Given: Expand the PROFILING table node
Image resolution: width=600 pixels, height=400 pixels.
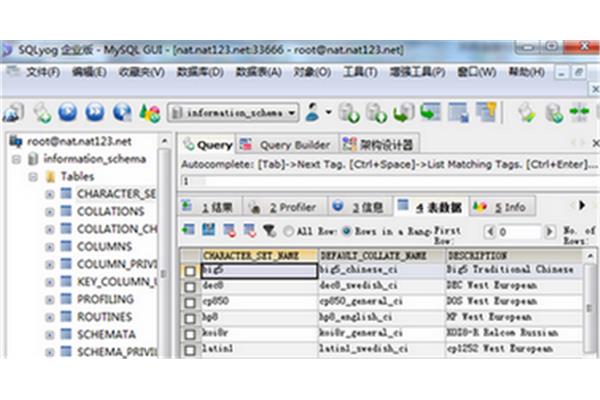Looking at the screenshot, I should [x=49, y=299].
